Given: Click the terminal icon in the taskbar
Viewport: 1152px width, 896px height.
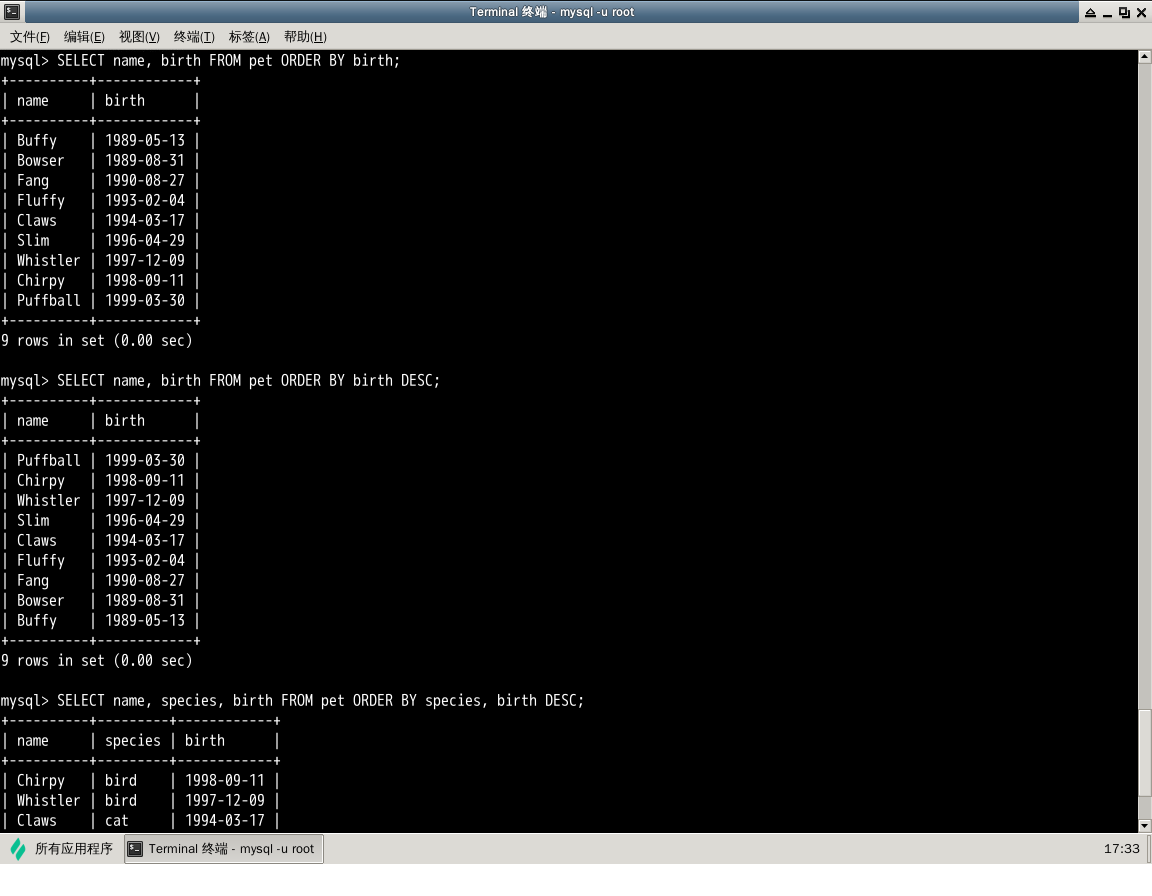Looking at the screenshot, I should pos(135,849).
